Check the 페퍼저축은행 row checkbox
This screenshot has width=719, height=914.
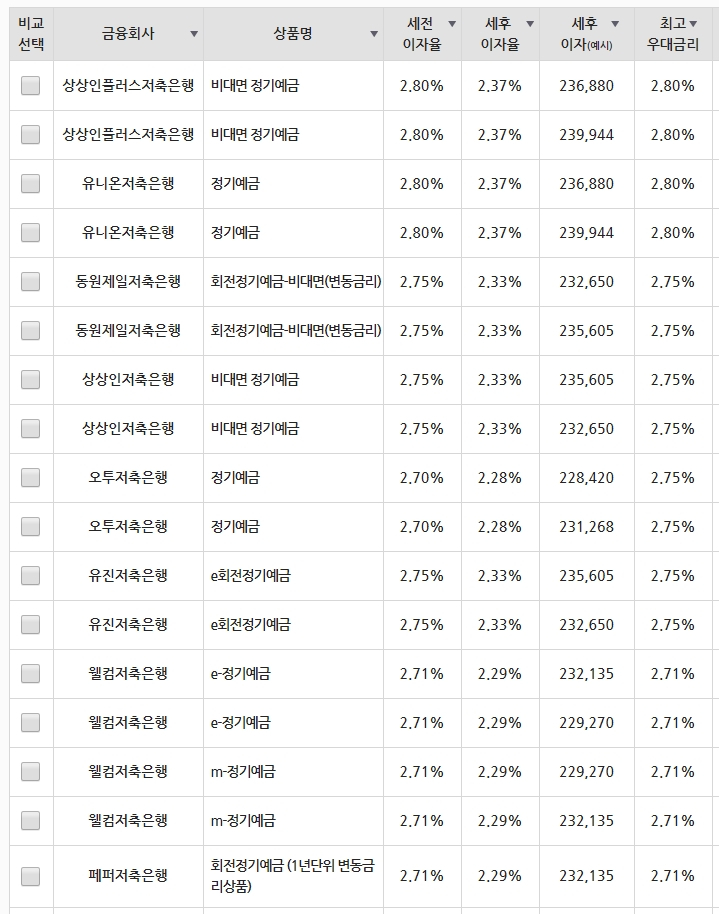click(30, 876)
